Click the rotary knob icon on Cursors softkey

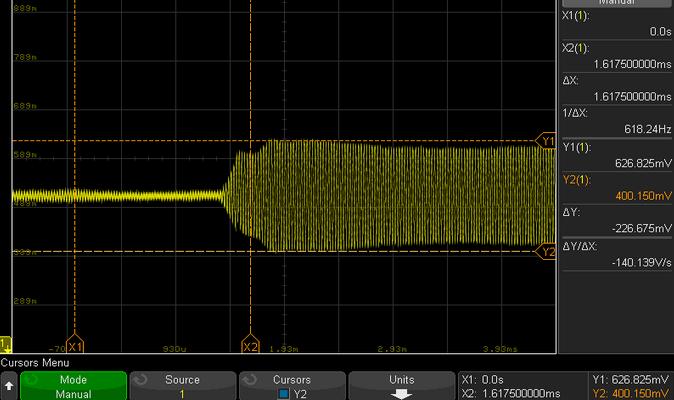coord(250,379)
